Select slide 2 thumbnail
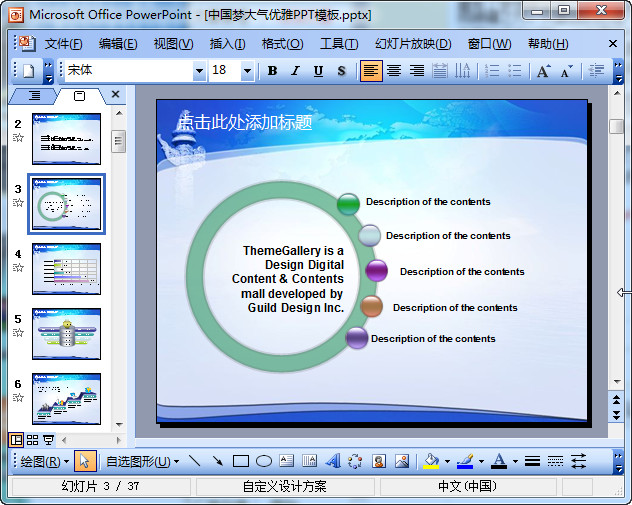 tap(67, 139)
